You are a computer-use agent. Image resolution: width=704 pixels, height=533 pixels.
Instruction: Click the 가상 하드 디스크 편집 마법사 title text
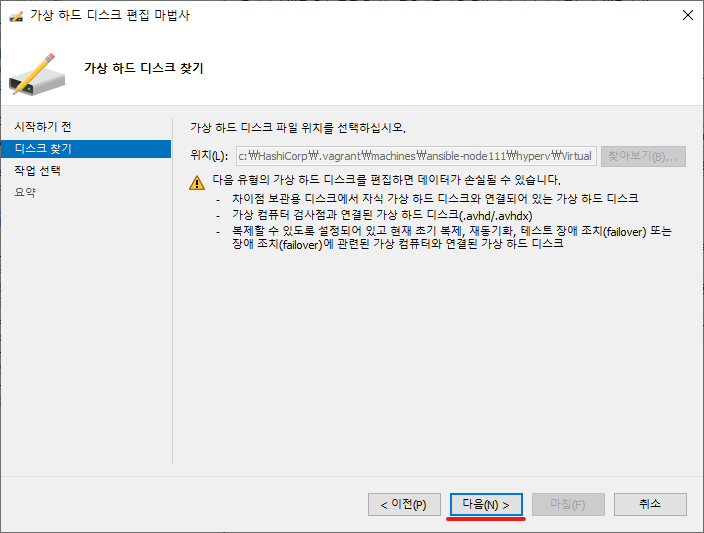[x=110, y=15]
